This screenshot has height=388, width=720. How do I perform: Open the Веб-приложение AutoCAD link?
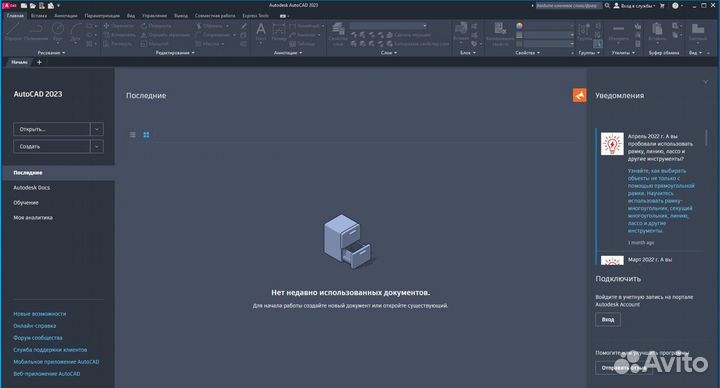pyautogui.click(x=47, y=374)
